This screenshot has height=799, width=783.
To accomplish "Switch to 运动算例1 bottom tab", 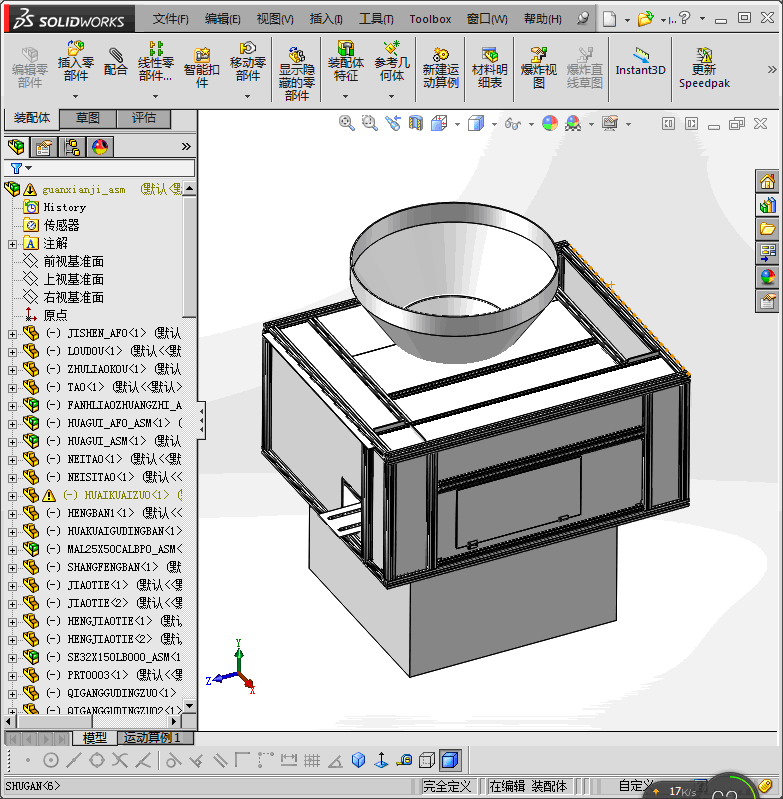I will click(155, 737).
